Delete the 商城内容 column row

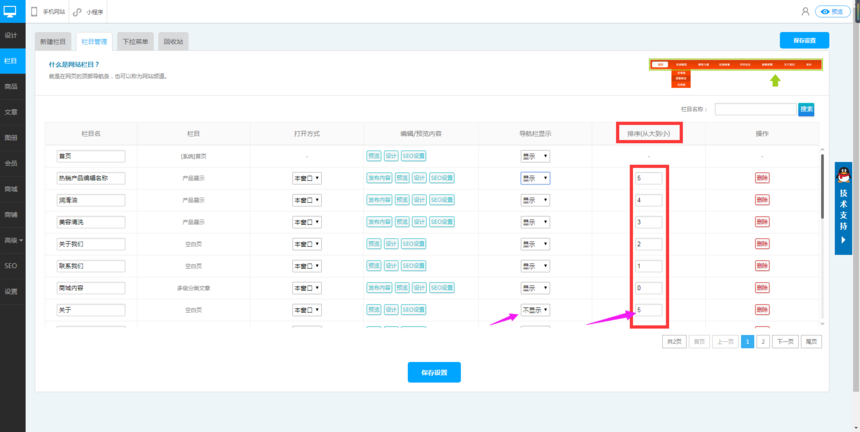tap(762, 288)
